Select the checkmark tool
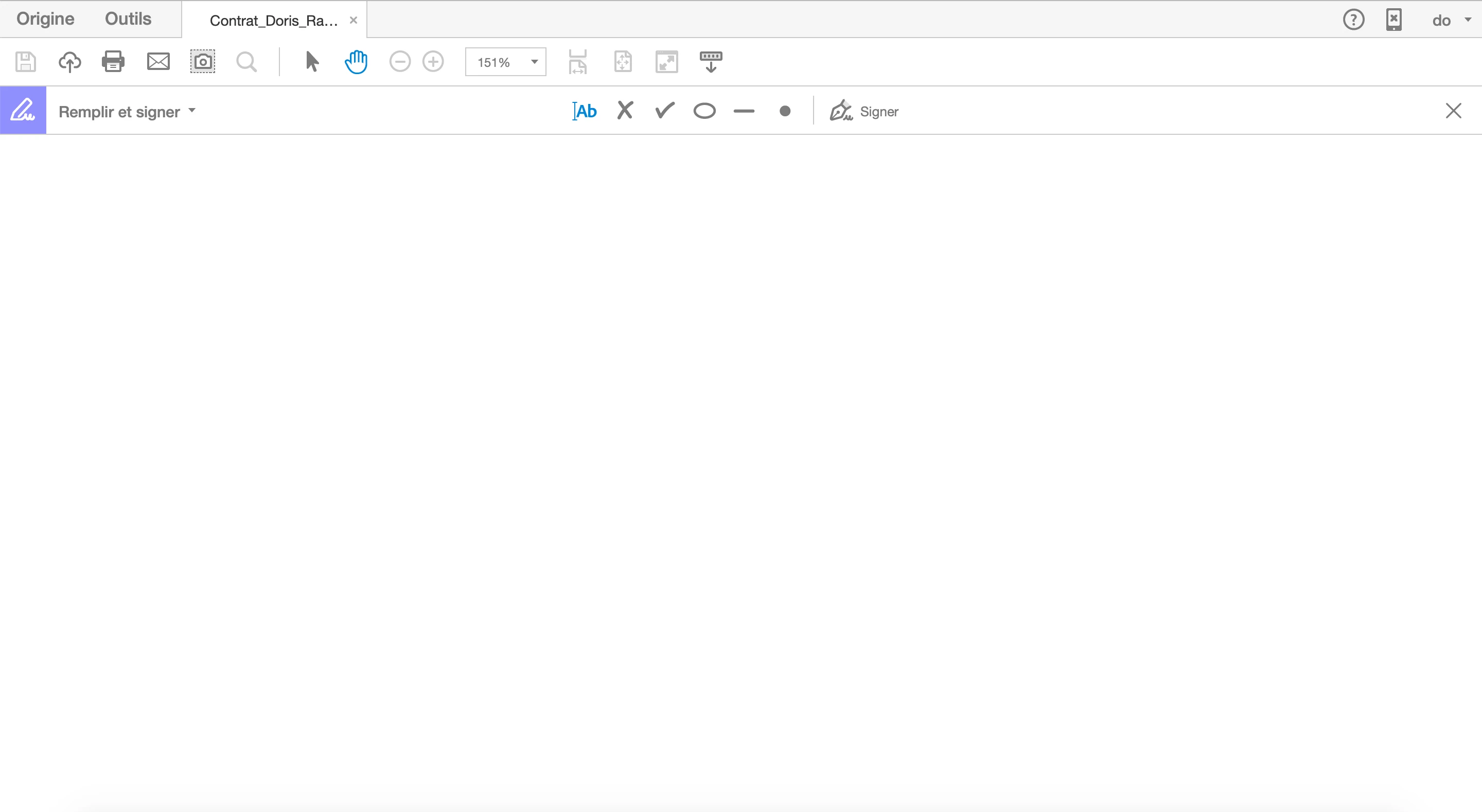 (664, 111)
